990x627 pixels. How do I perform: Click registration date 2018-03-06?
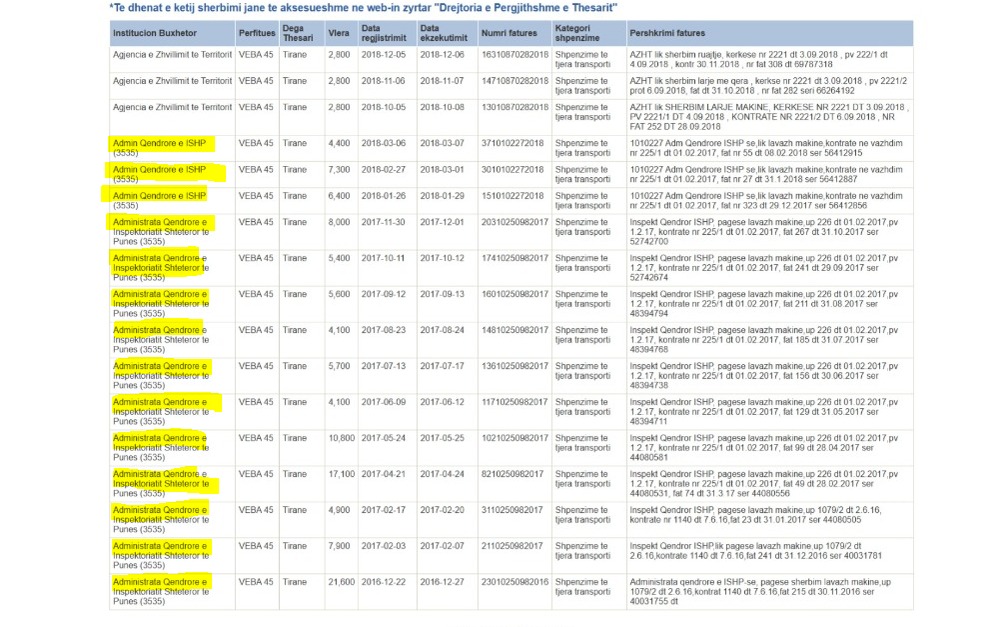[x=385, y=144]
